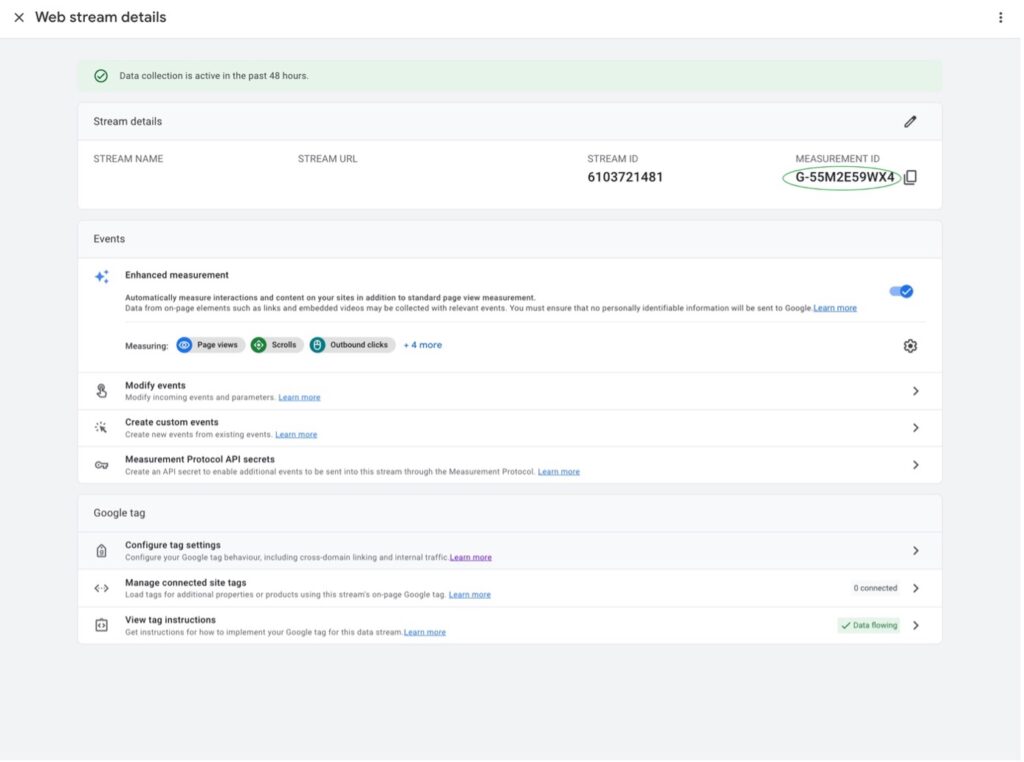
Task: Click the Manage connected site tags icon
Action: coord(101,588)
